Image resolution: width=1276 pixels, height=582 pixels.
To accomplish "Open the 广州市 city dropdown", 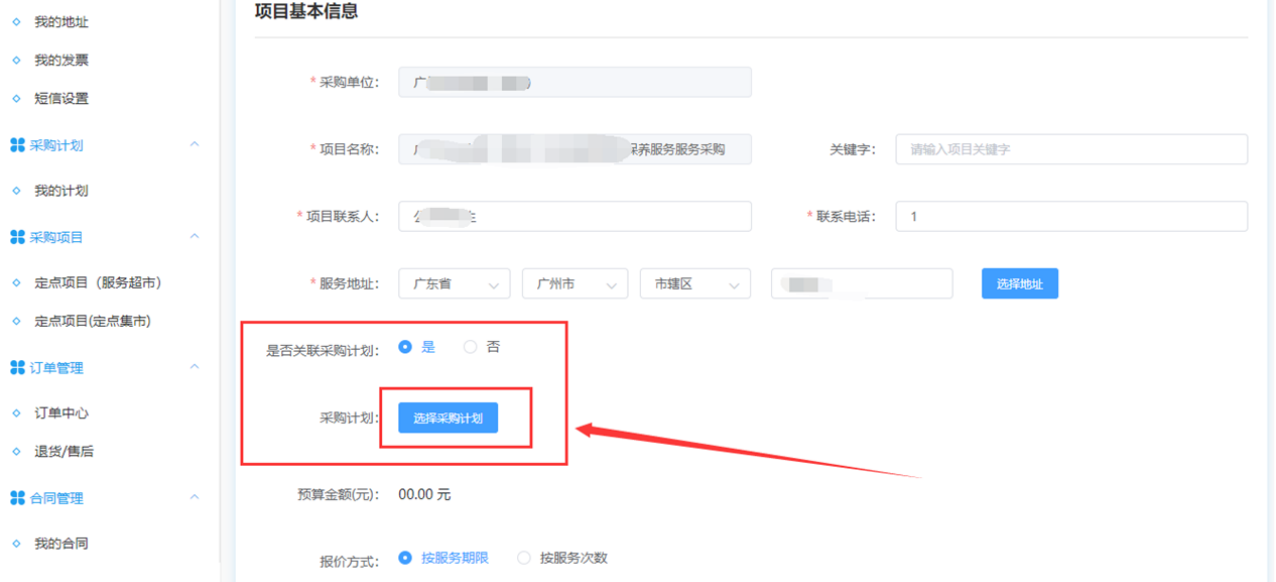I will tap(574, 284).
